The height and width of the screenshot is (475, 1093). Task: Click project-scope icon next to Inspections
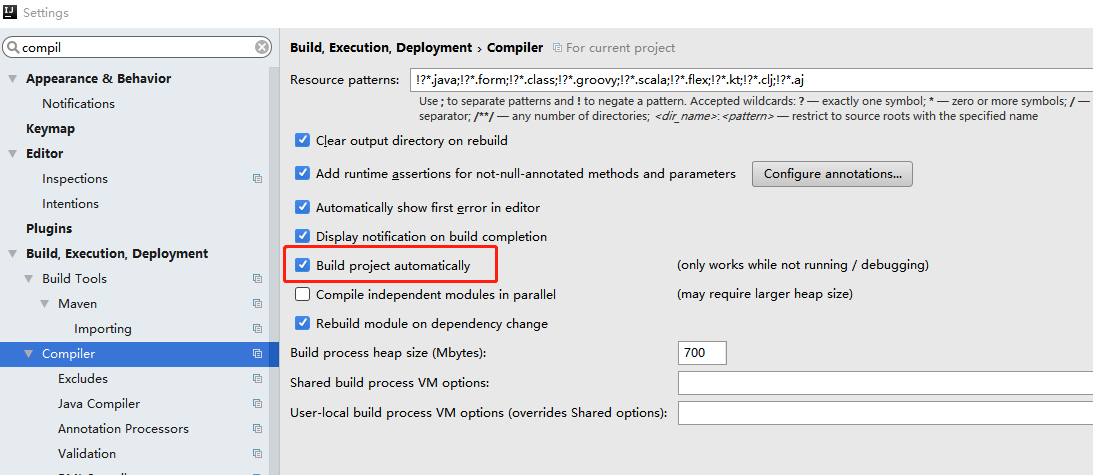(x=257, y=179)
